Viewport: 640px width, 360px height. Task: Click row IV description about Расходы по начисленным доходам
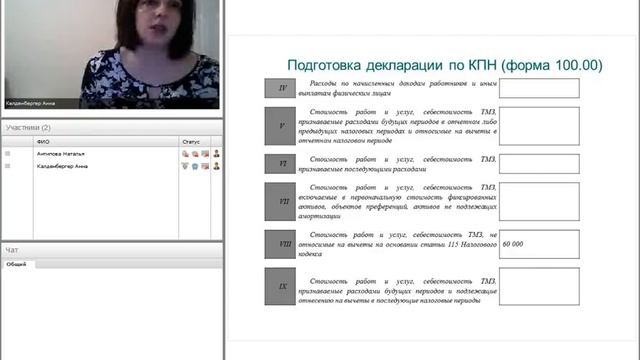(x=398, y=88)
